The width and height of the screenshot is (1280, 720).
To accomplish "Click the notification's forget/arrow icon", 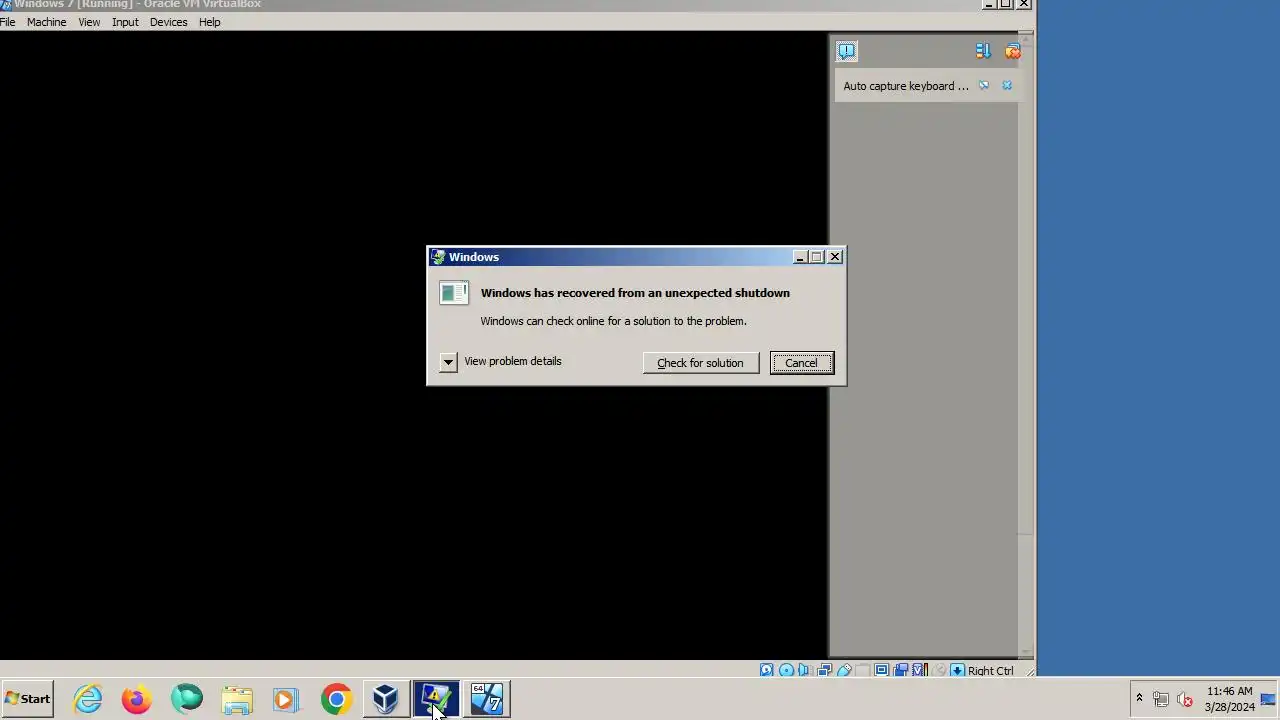I will tap(984, 86).
